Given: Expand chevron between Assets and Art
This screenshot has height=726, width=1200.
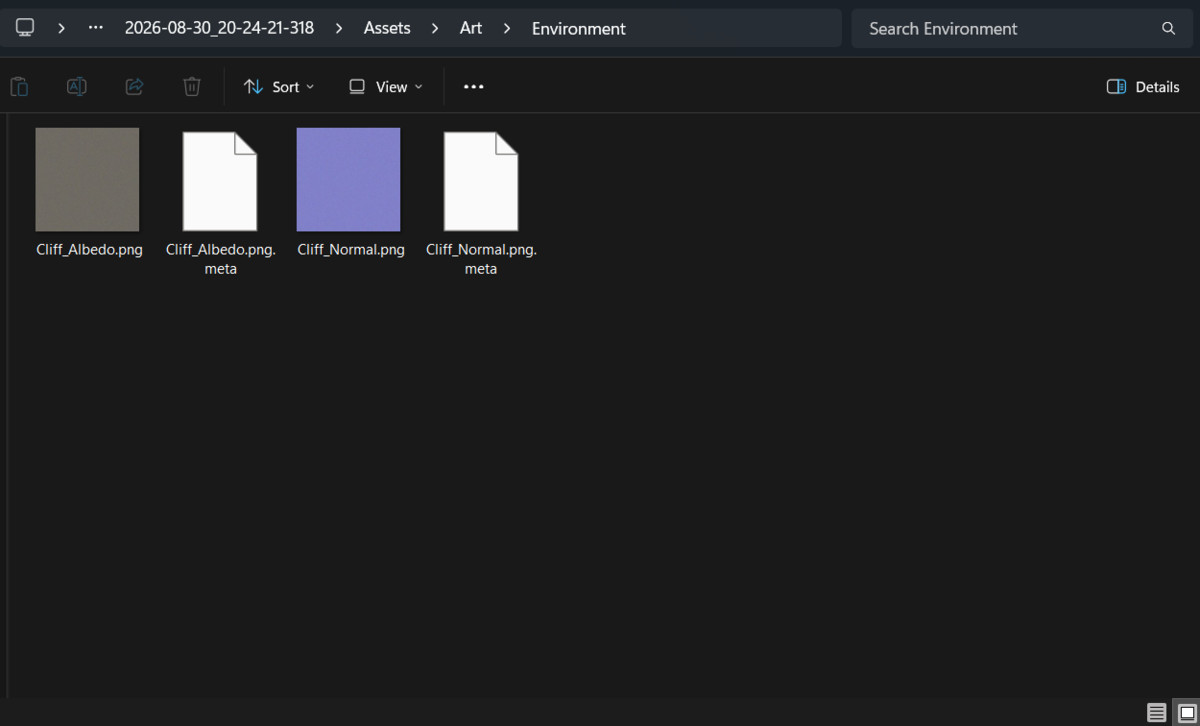Looking at the screenshot, I should 435,28.
